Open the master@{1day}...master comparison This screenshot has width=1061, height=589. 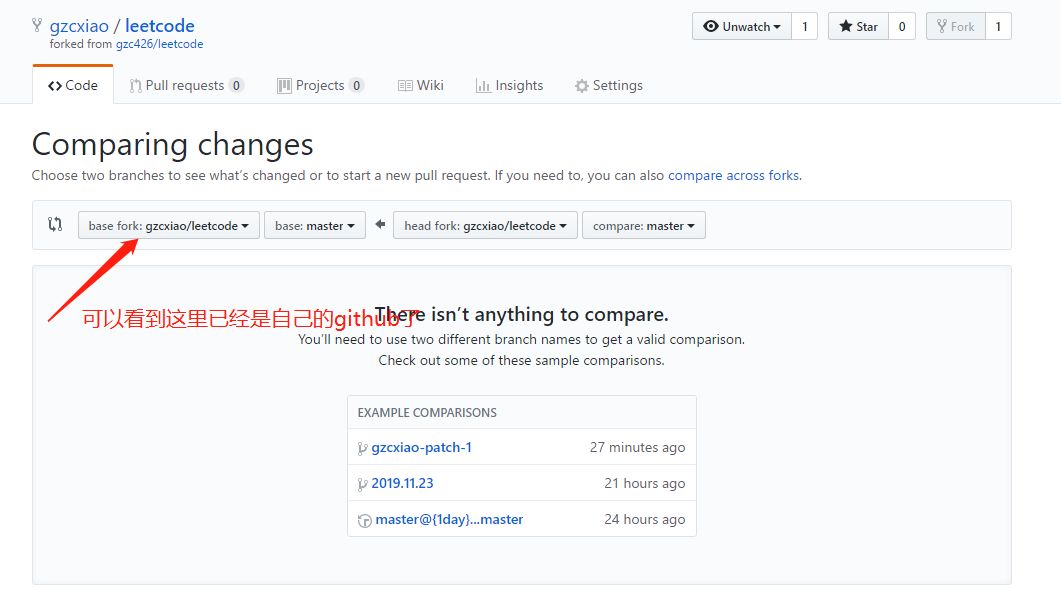pos(449,519)
